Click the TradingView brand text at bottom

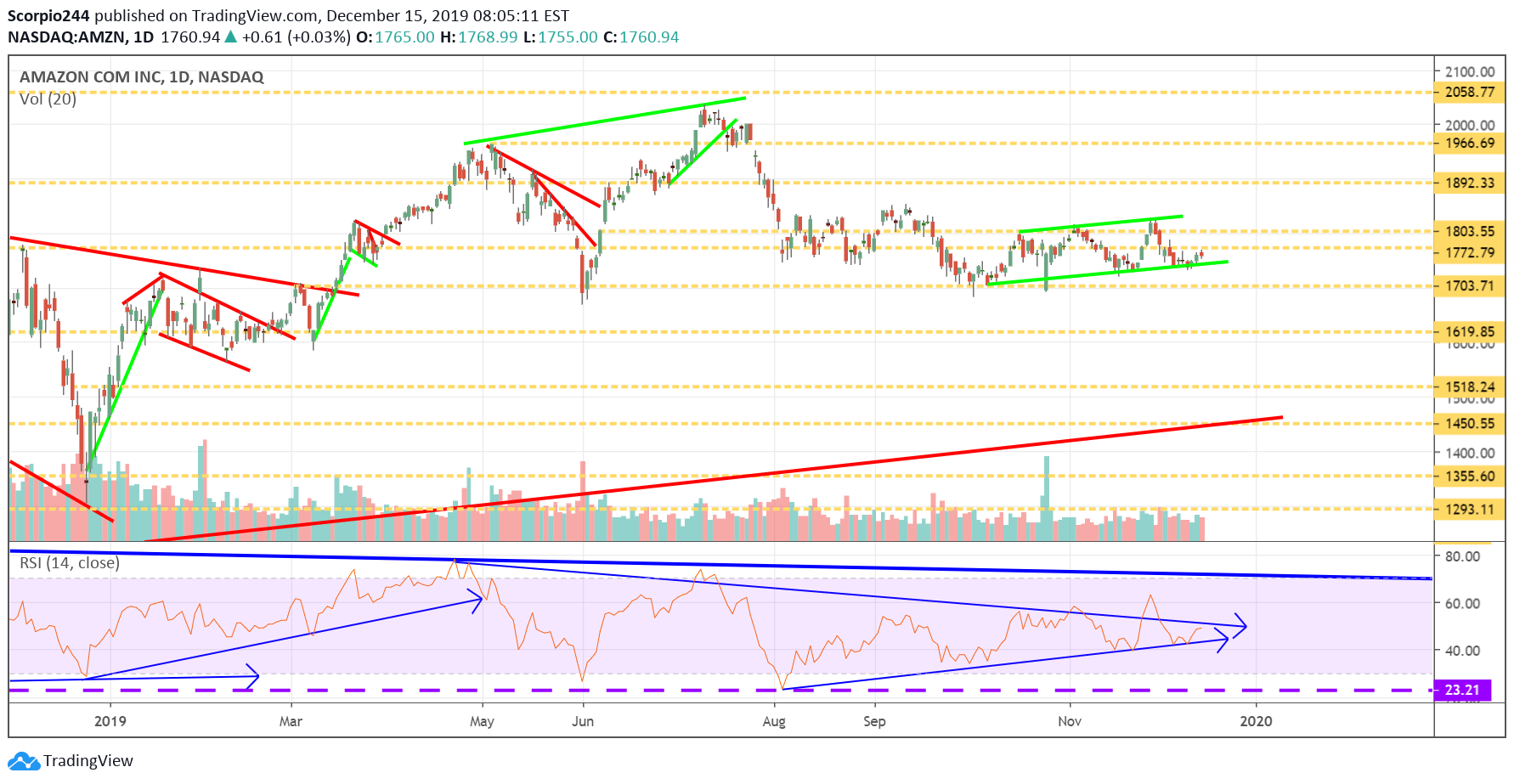tap(88, 761)
